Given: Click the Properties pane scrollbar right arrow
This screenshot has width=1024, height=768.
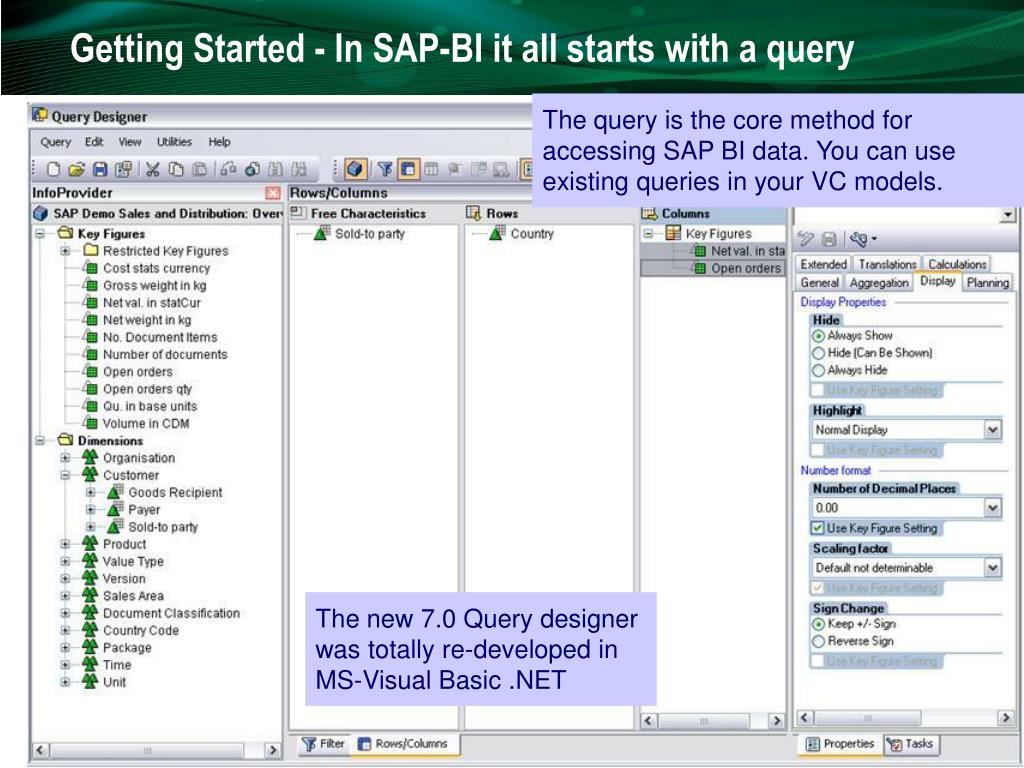Looking at the screenshot, I should pyautogui.click(x=1005, y=718).
